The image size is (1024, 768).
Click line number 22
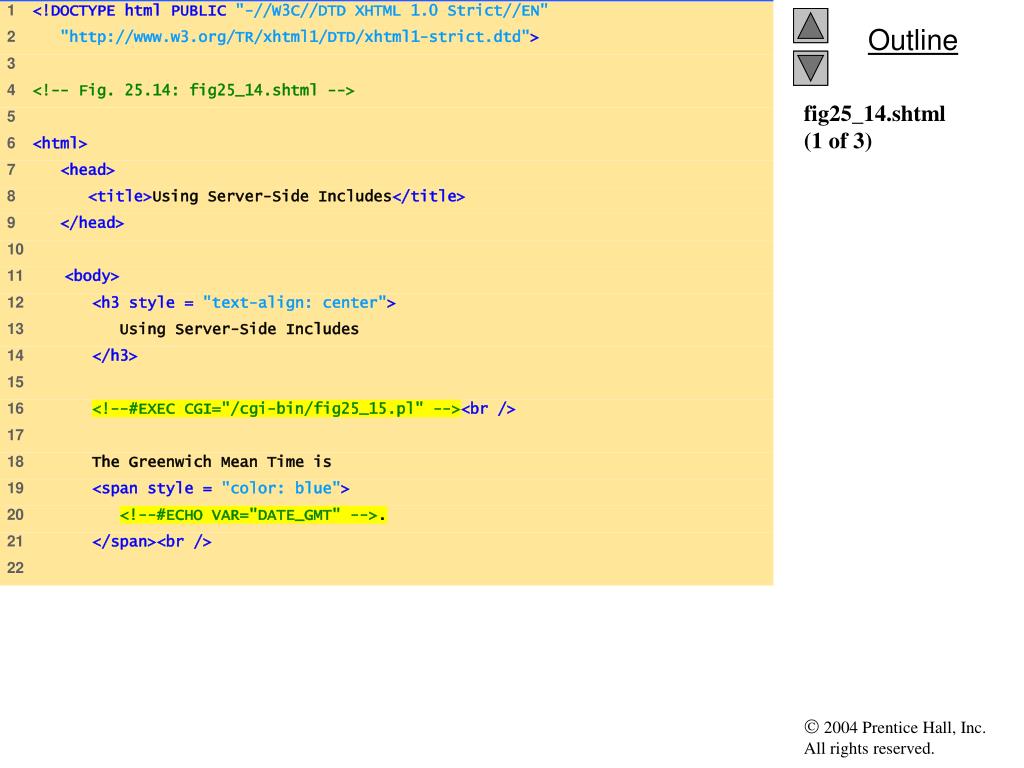(15, 568)
